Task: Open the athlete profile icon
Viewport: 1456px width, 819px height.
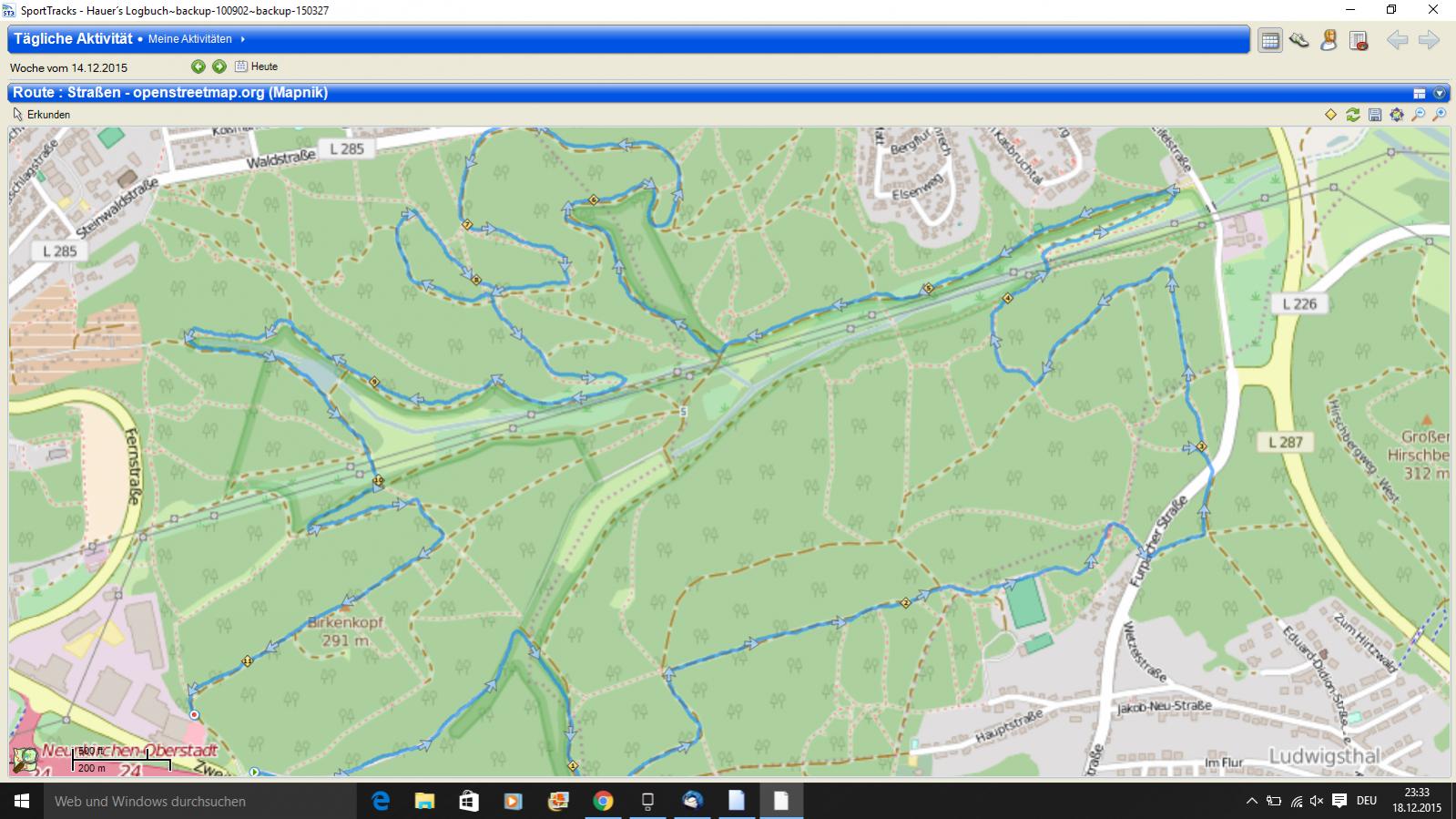Action: tap(1329, 40)
